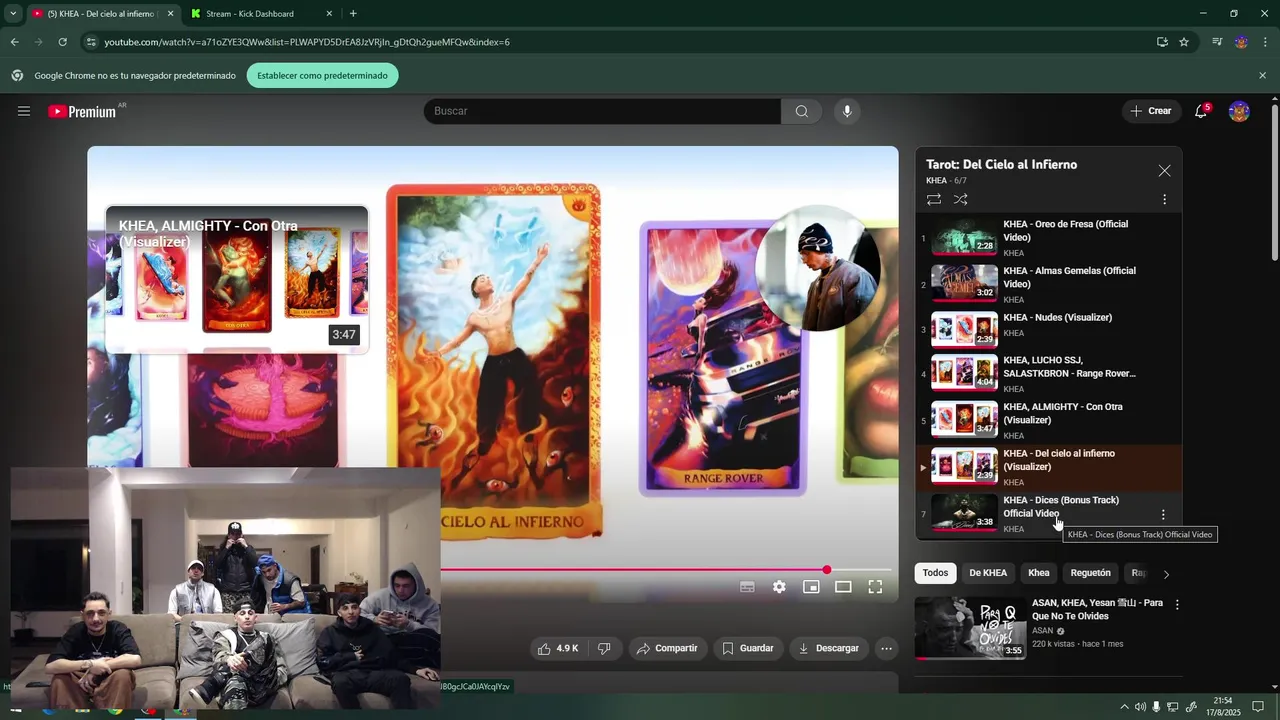Viewport: 1280px width, 720px height.
Task: Go back in browser history
Action: pyautogui.click(x=14, y=42)
